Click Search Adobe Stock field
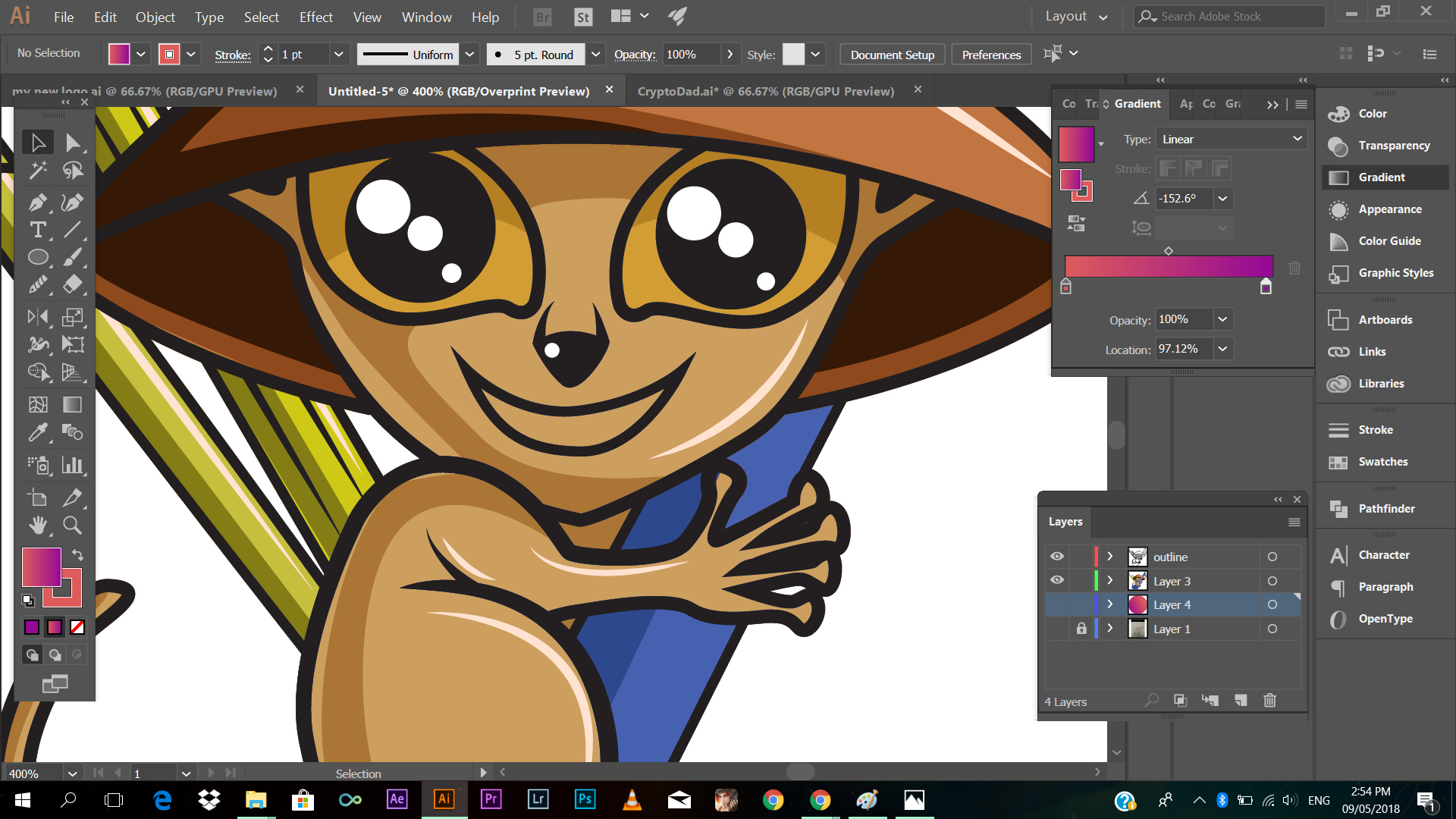Image resolution: width=1456 pixels, height=819 pixels. click(1230, 16)
